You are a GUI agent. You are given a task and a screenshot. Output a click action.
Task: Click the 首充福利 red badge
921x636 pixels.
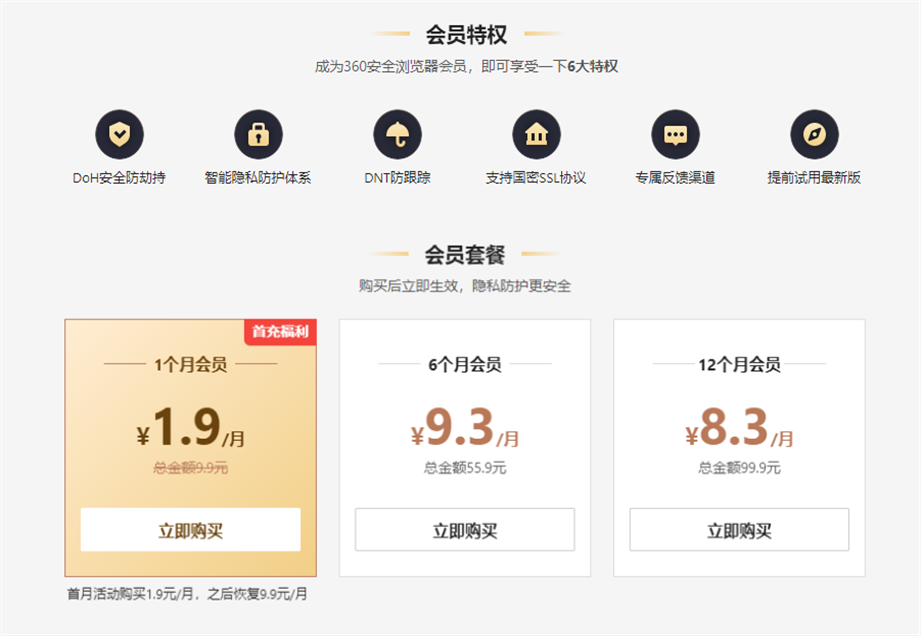(x=280, y=332)
